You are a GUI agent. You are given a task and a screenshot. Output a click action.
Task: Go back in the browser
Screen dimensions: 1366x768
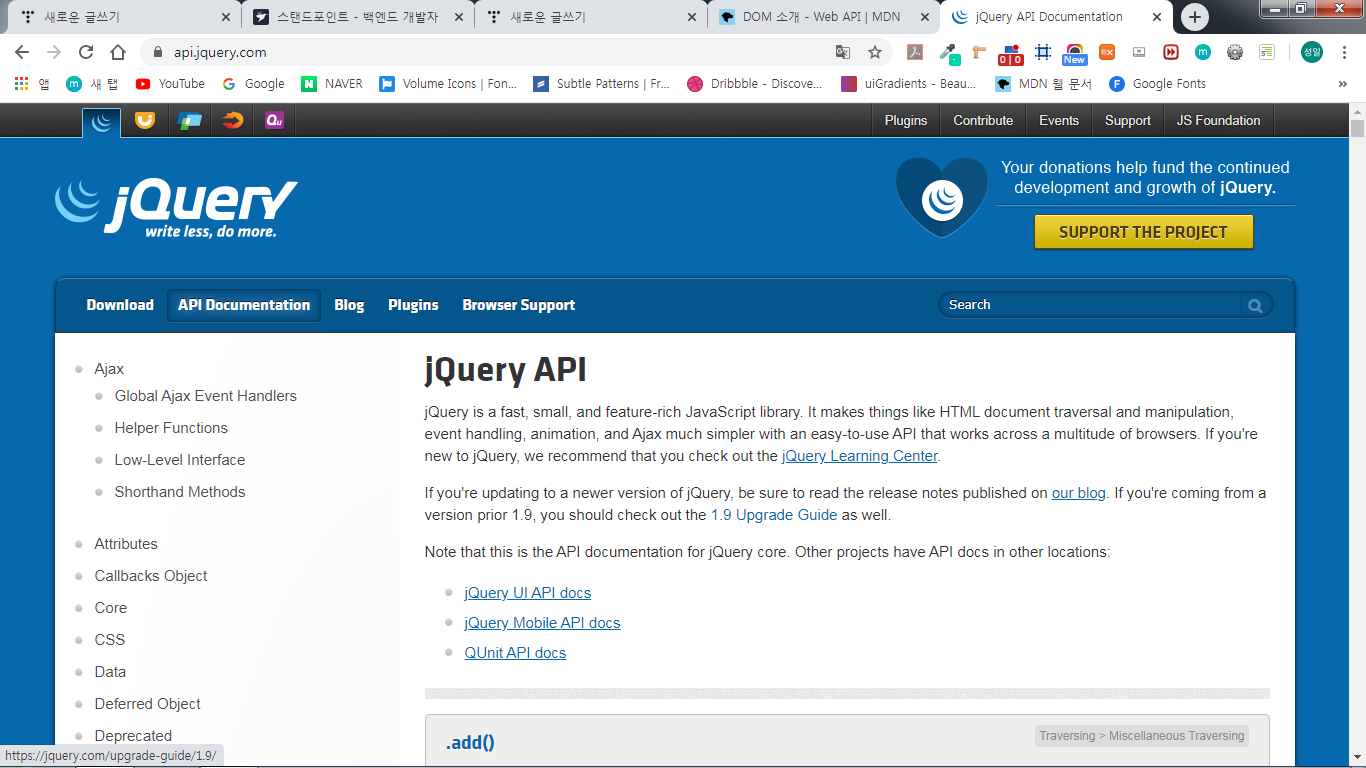pos(22,52)
